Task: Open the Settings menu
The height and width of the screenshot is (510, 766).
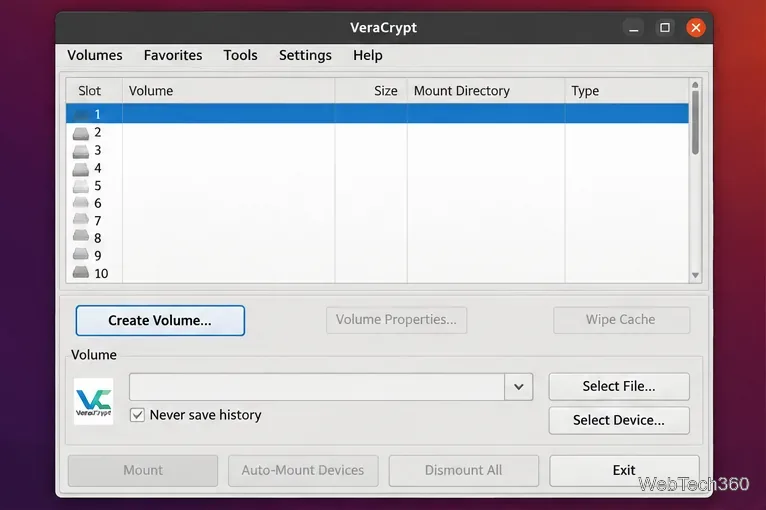Action: pyautogui.click(x=305, y=55)
